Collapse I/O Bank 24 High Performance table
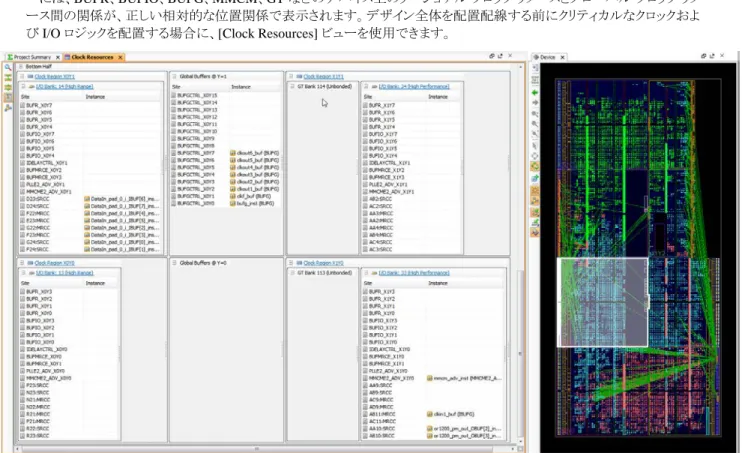 pyautogui.click(x=366, y=87)
